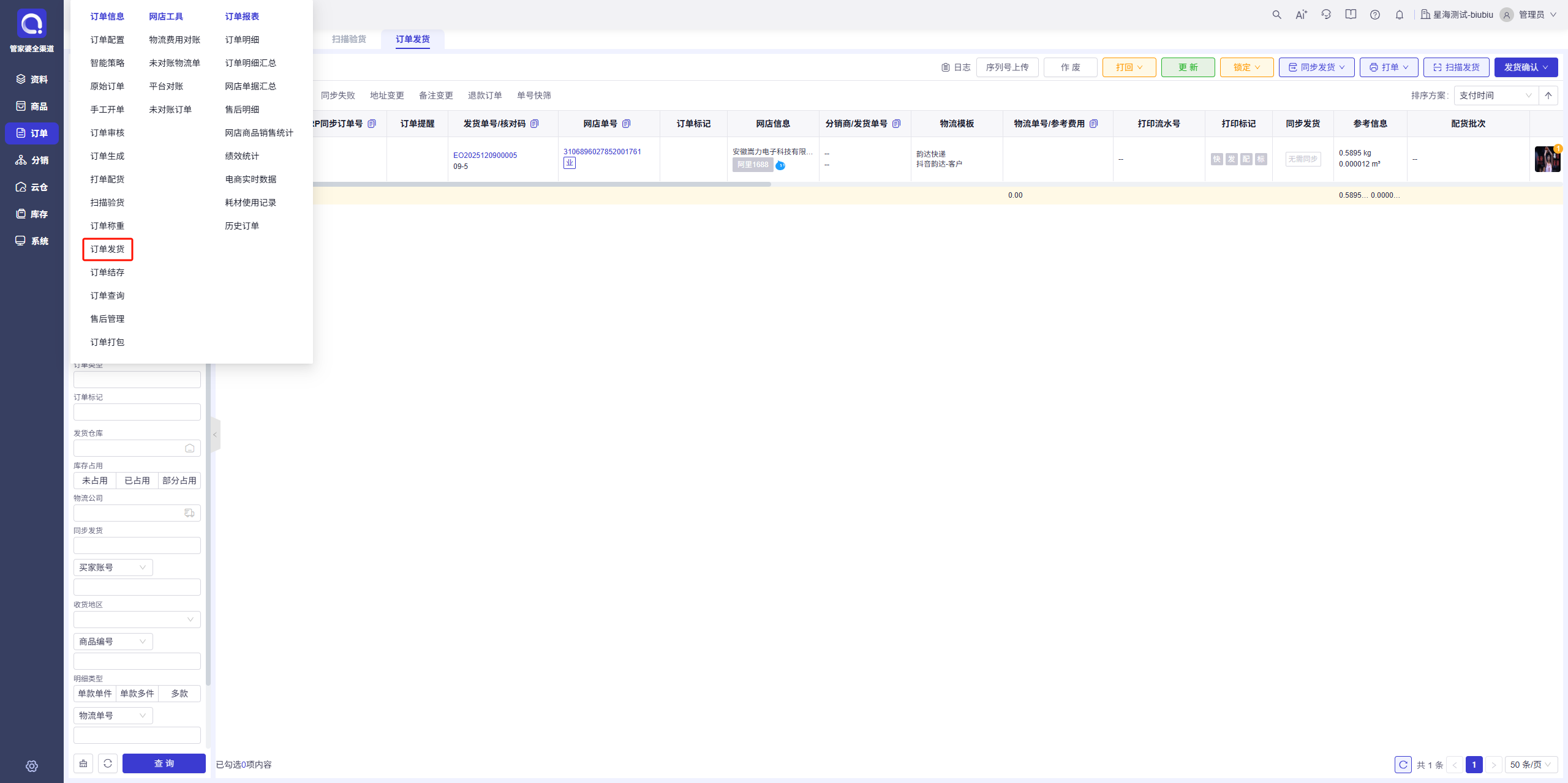
Task: Open order link 3106896027852001761
Action: tap(602, 152)
